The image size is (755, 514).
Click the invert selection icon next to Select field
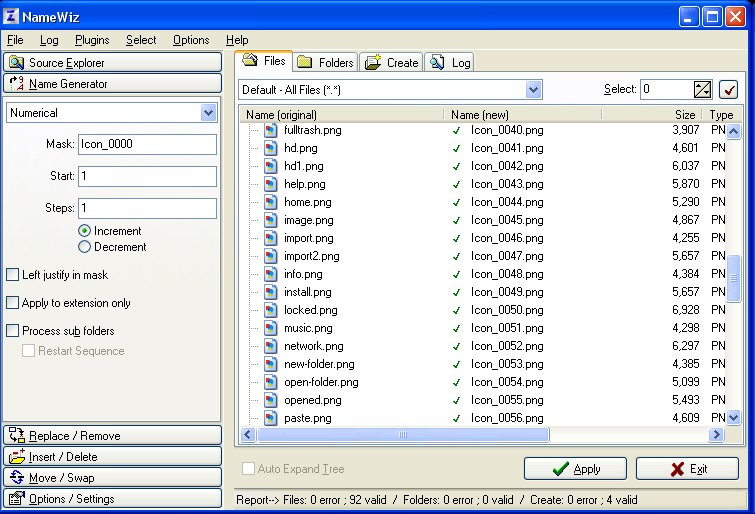[x=702, y=89]
